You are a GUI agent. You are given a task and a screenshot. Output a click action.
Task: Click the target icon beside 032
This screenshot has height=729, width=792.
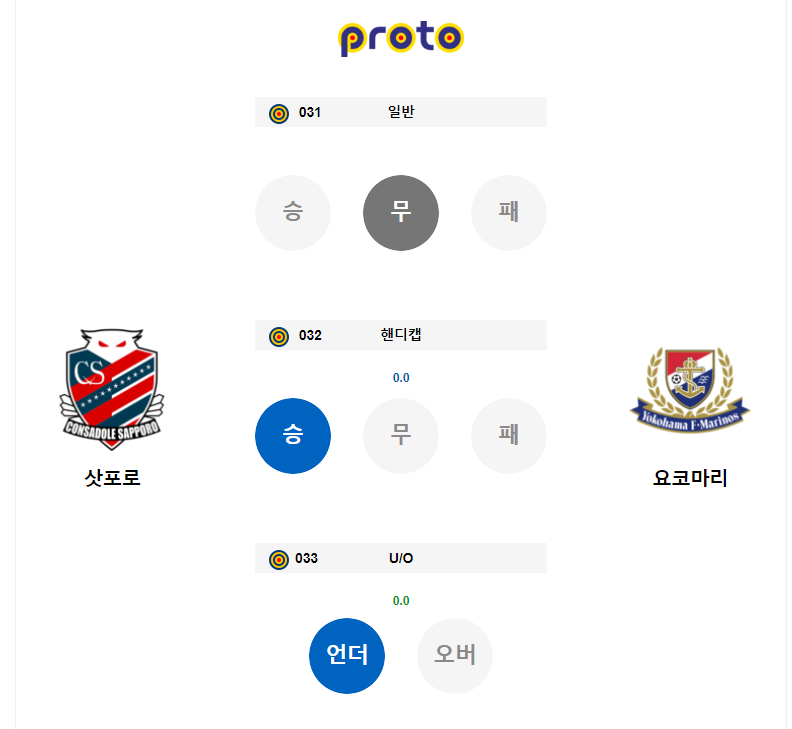[279, 336]
